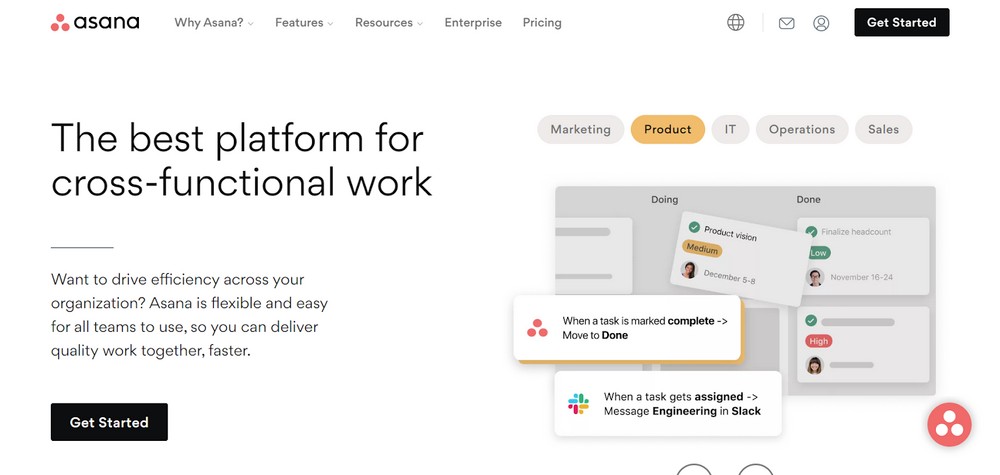Screen dimensions: 1000x475
Task: Go to Pricing page
Action: (x=542, y=23)
